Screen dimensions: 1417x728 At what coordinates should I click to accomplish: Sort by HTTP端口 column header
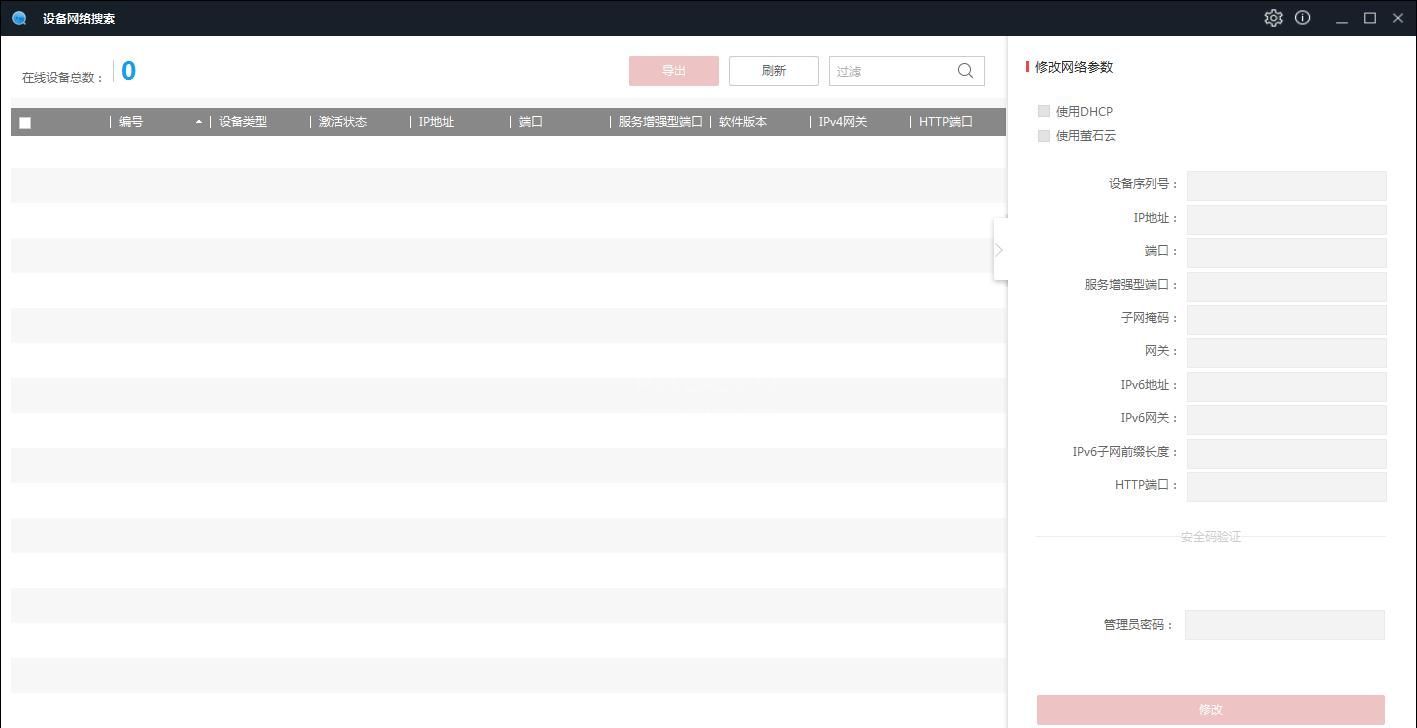click(946, 122)
